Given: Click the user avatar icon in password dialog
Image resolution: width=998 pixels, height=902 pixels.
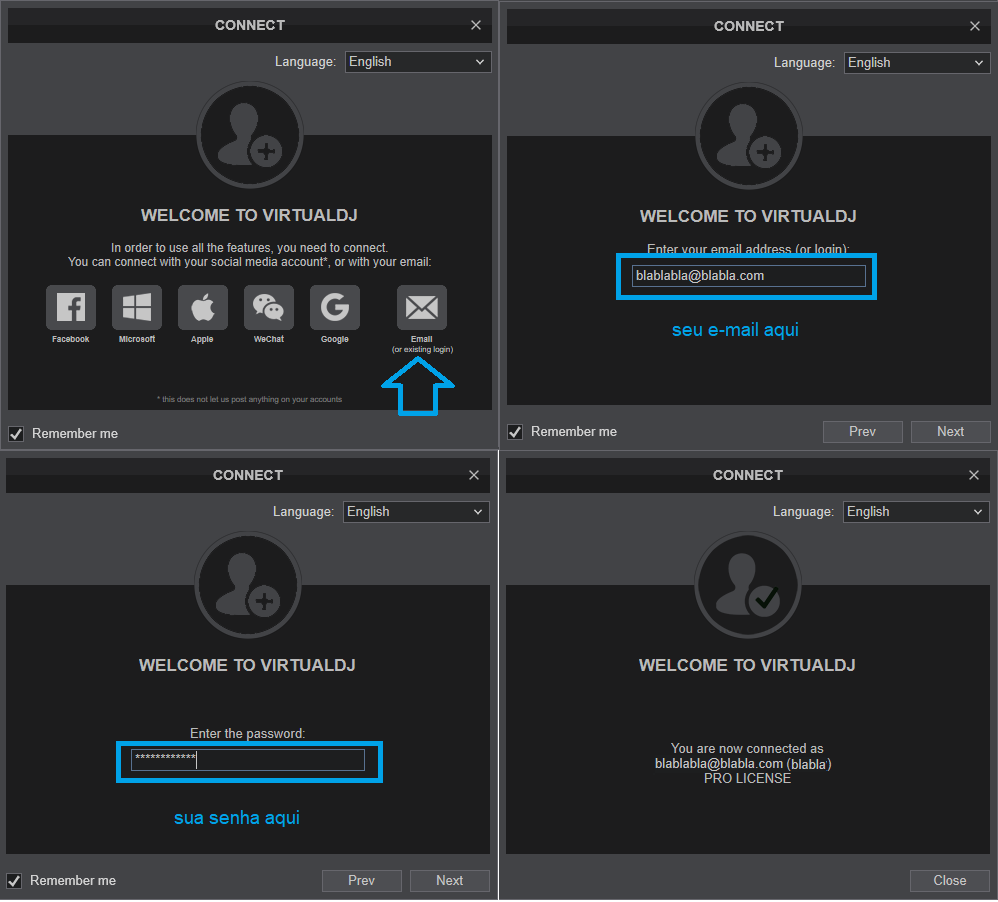Looking at the screenshot, I should [x=248, y=585].
